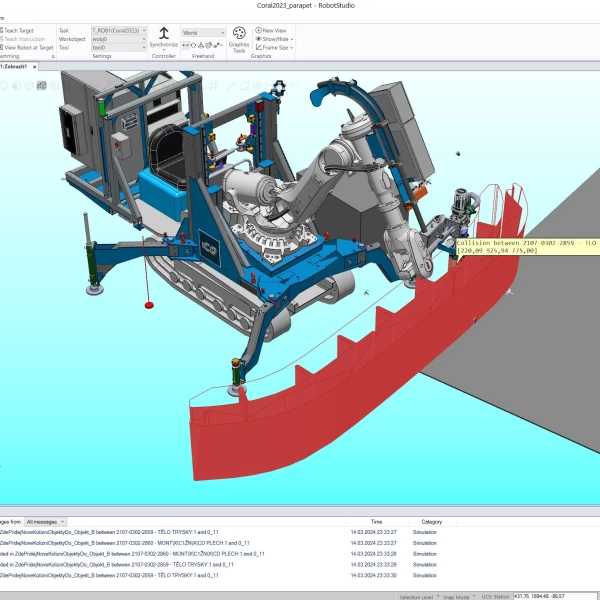
Task: Open the Frame Size dropdown
Action: click(x=274, y=47)
